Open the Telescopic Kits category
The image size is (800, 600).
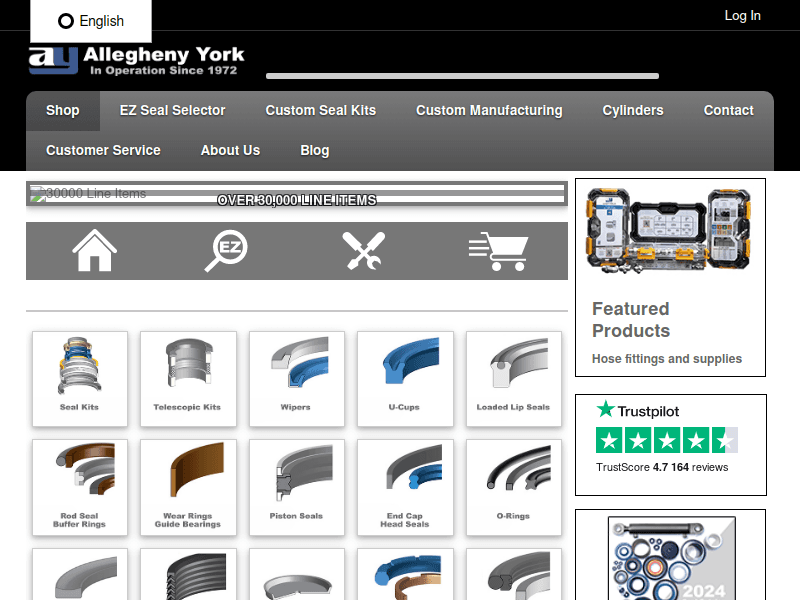[x=188, y=378]
